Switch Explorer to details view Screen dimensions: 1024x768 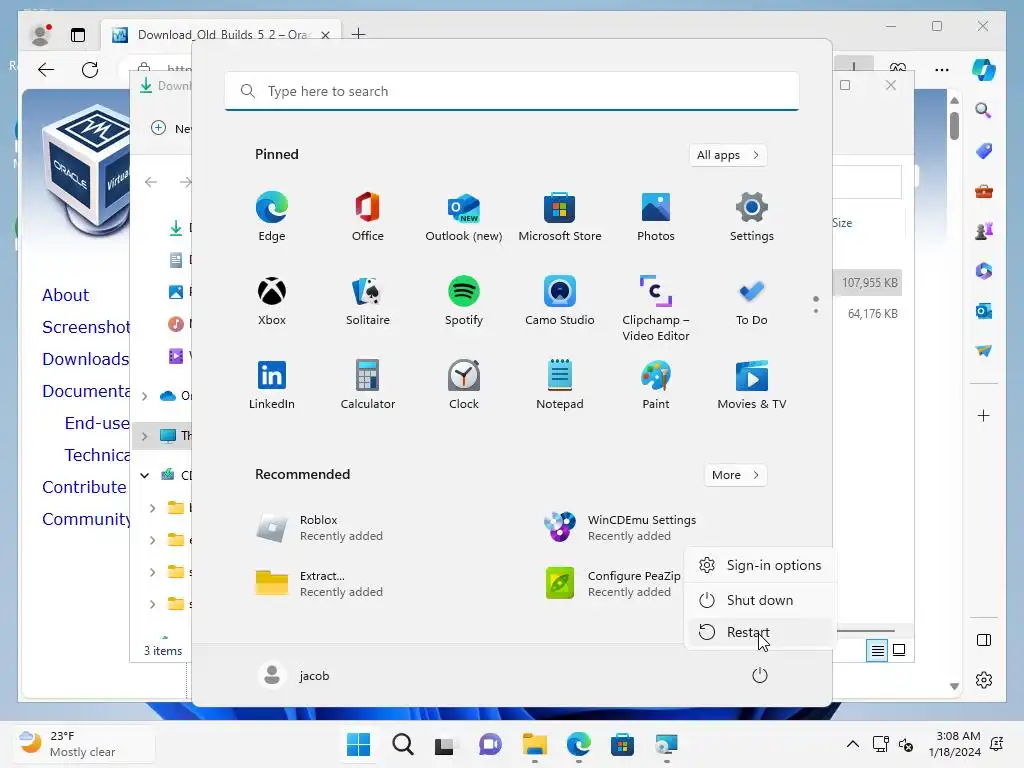[877, 650]
